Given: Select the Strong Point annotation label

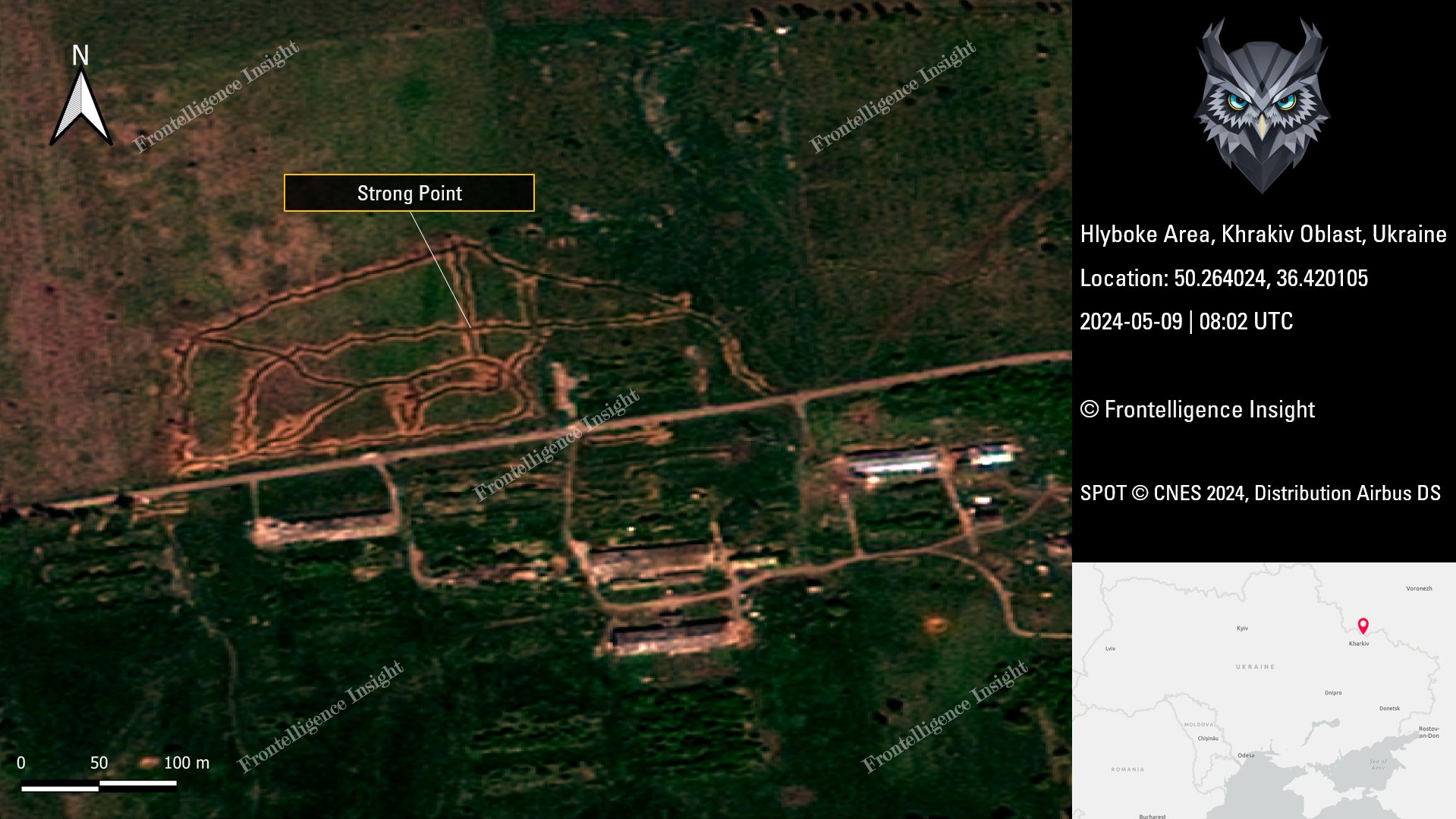Looking at the screenshot, I should coord(409,194).
